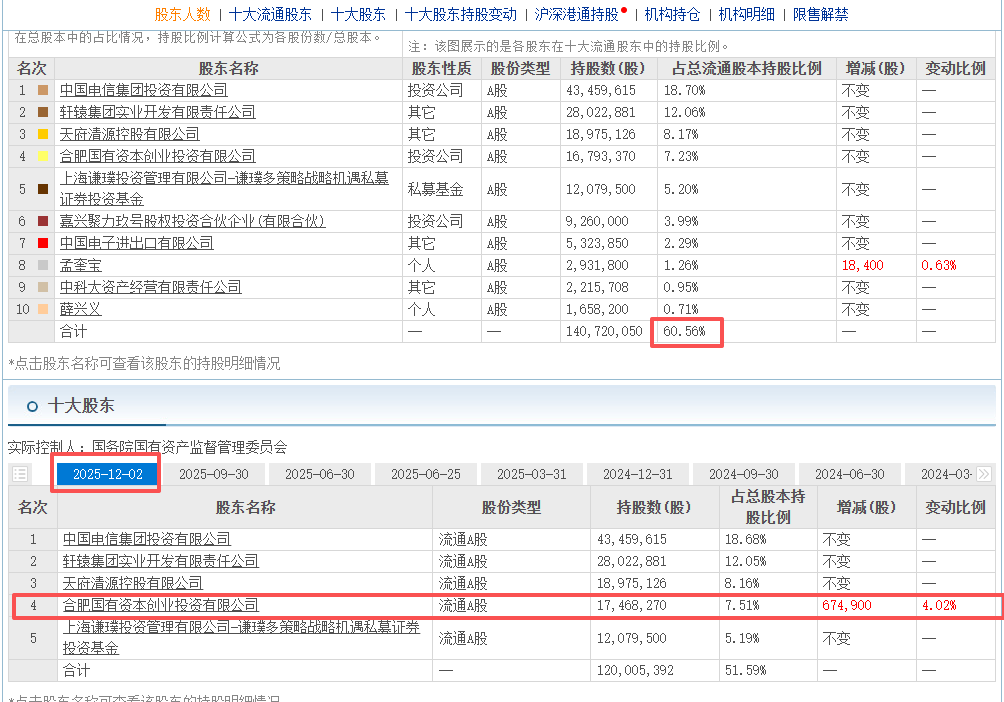Switch to the 2024-06-30 date tab
The height and width of the screenshot is (702, 1004).
(x=849, y=474)
